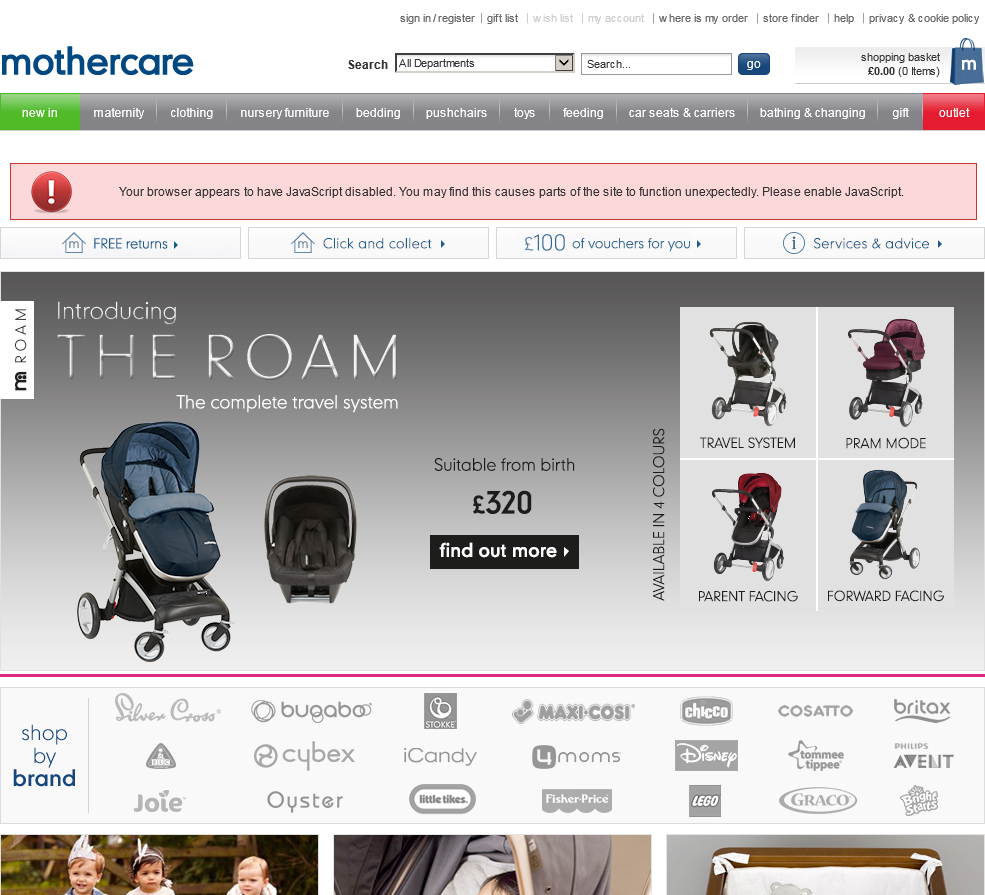Open the FREE returns banner

121,243
